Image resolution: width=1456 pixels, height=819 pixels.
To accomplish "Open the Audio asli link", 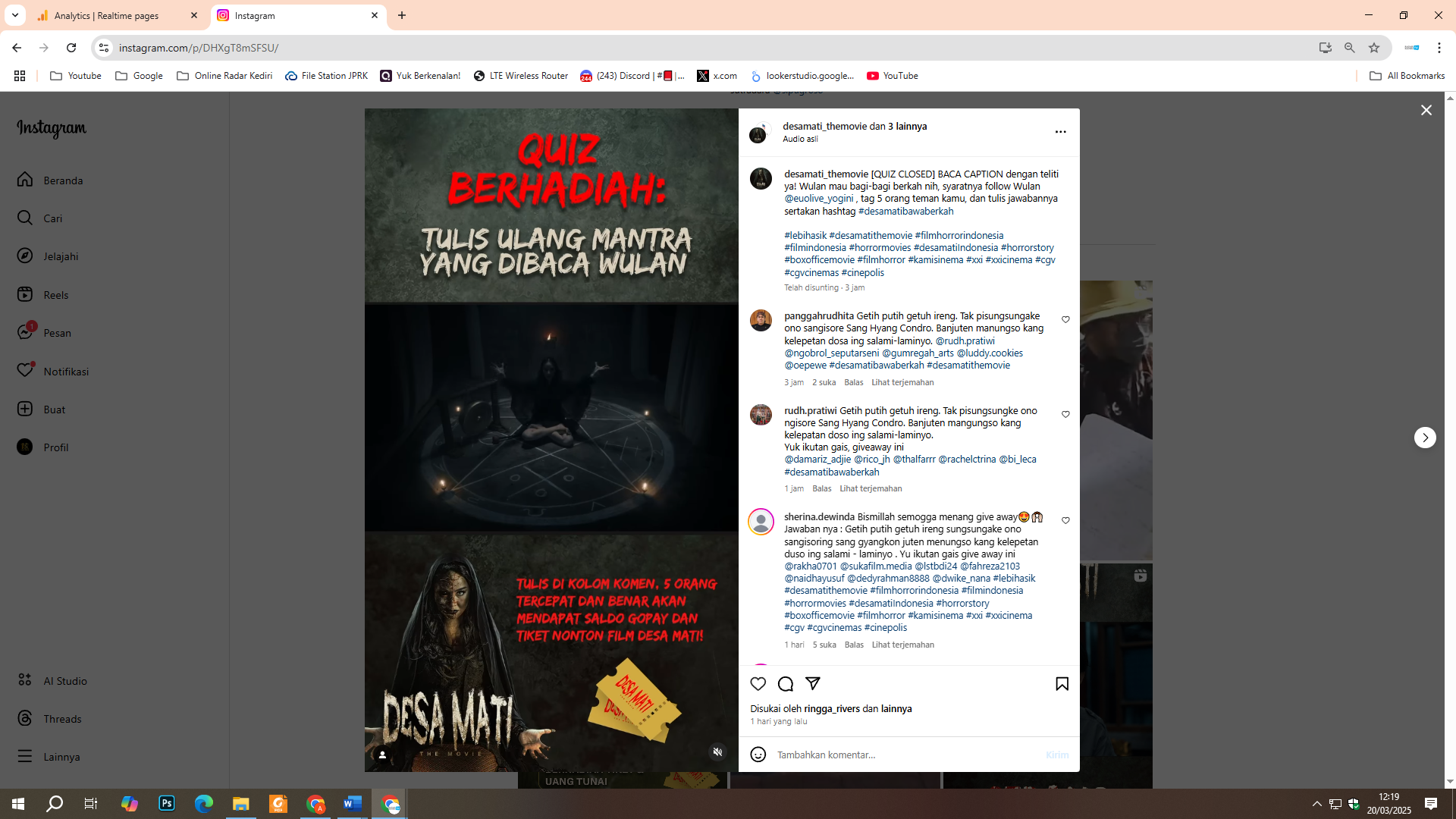I will coord(800,139).
